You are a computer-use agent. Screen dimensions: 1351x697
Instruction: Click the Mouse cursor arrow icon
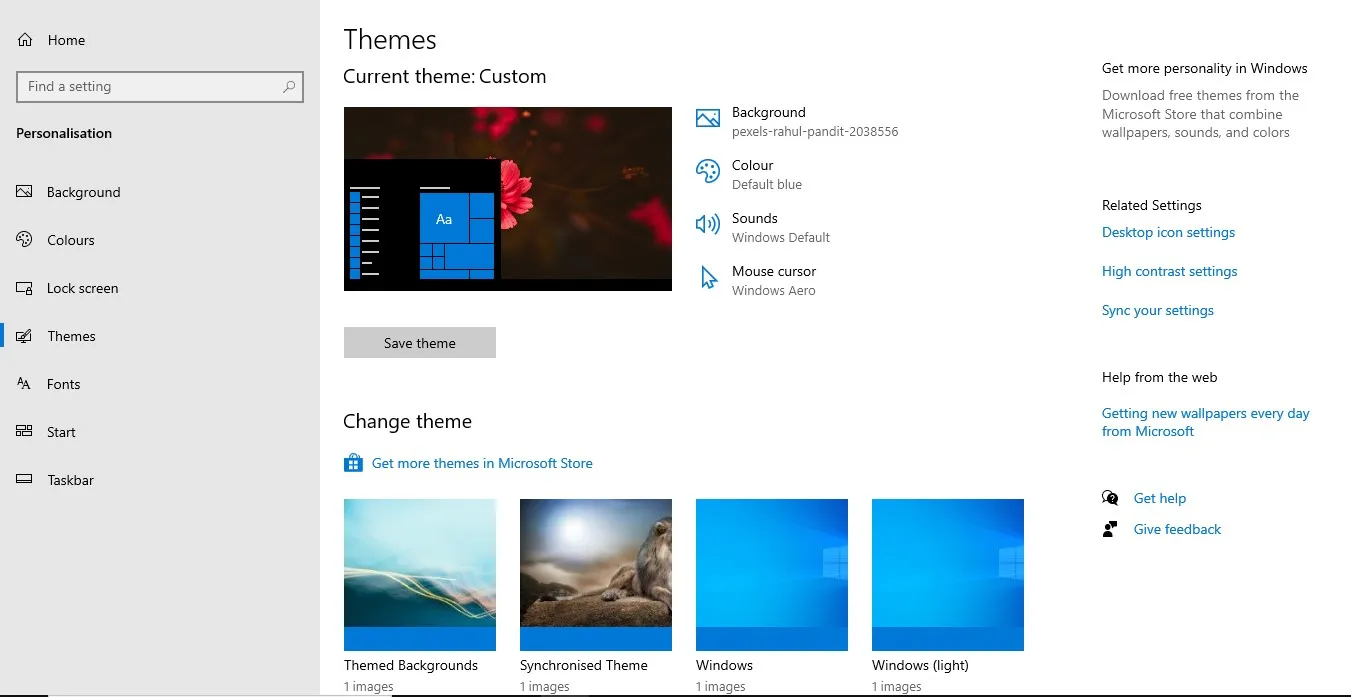pos(709,278)
